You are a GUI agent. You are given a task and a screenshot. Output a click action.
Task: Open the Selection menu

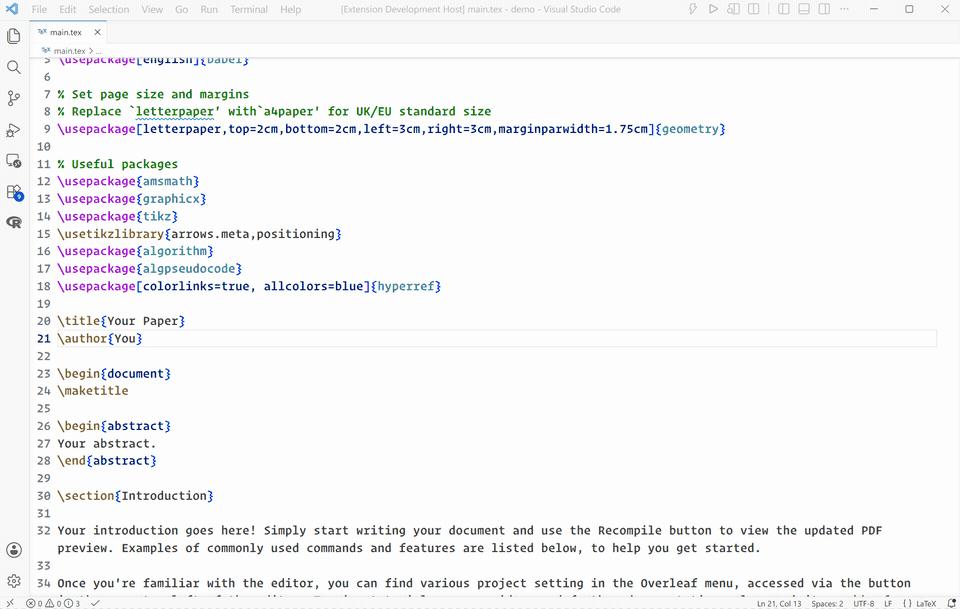(x=108, y=9)
